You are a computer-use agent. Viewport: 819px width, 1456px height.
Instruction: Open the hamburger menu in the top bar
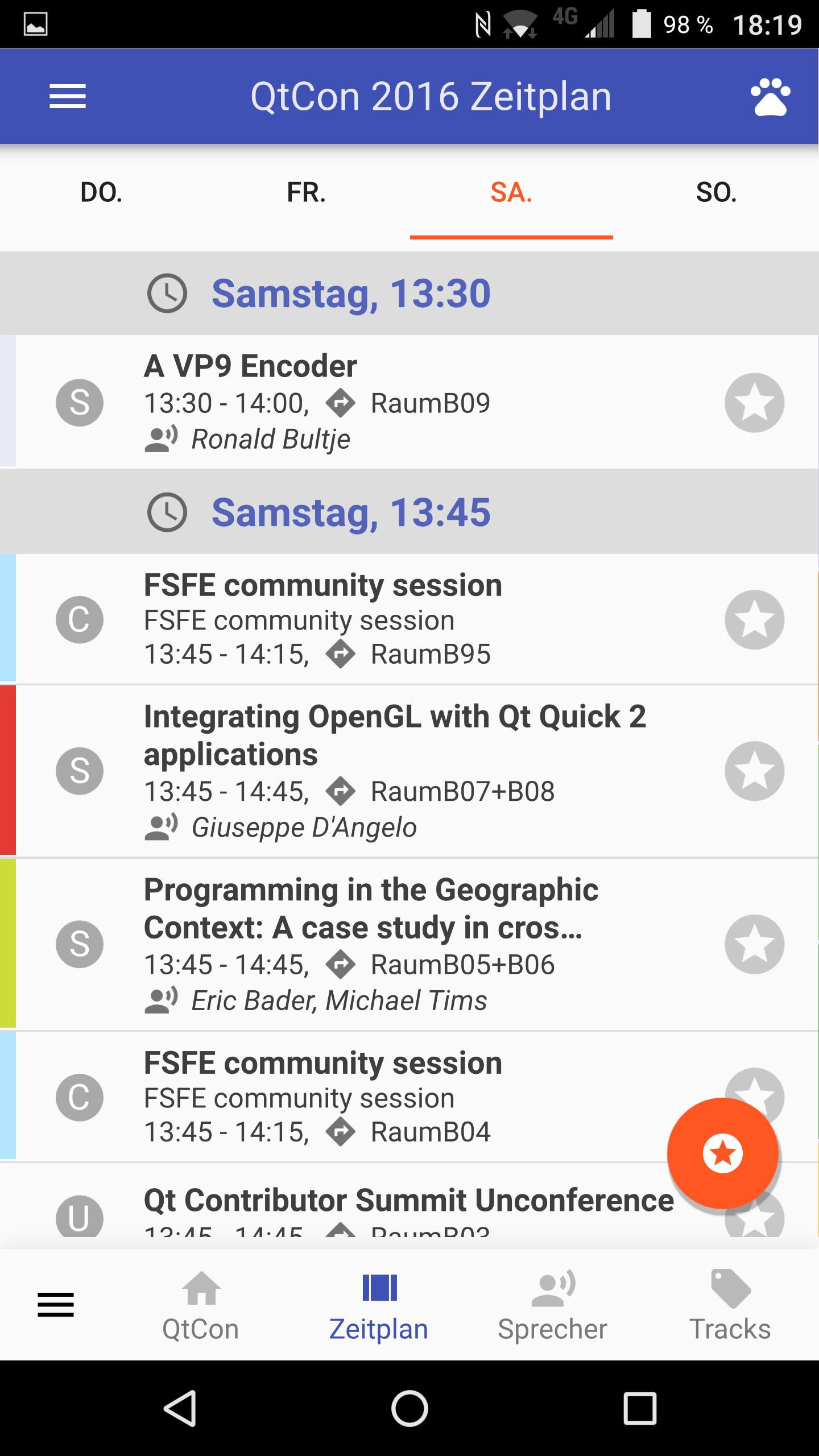coord(67,96)
